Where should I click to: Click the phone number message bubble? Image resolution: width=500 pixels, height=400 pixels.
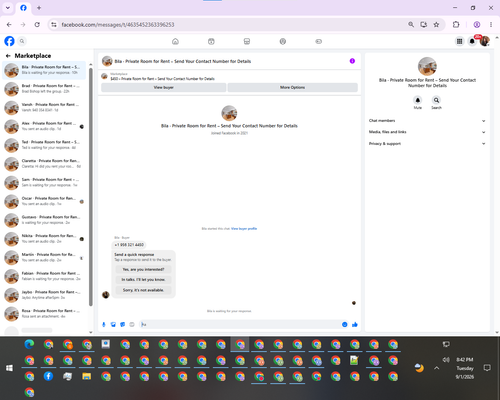[129, 245]
